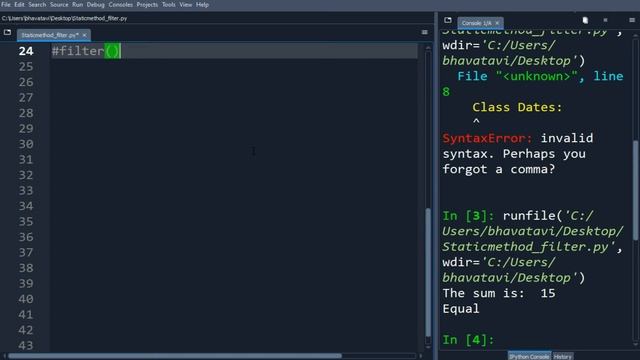Click the console scroll down arrow

(635, 345)
